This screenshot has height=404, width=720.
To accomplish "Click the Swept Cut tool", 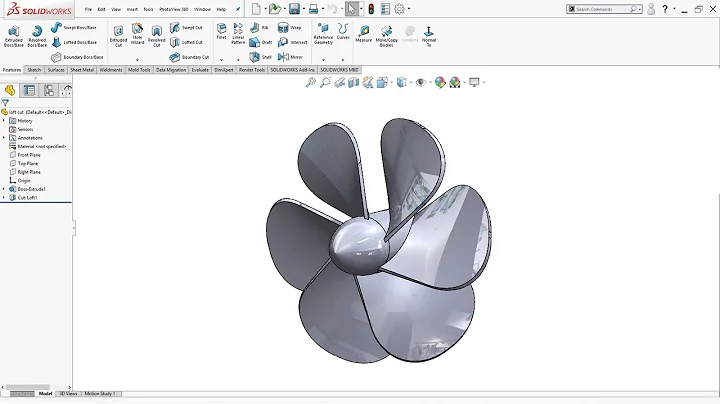I will coord(186,28).
